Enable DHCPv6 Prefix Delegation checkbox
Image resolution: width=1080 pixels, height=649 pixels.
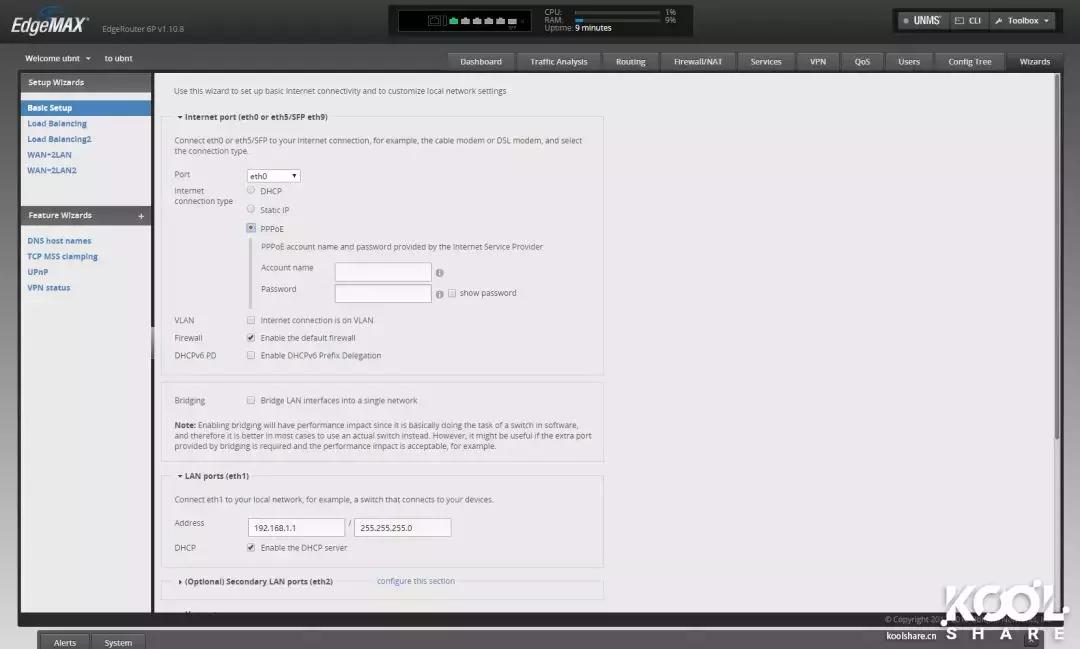pos(251,356)
